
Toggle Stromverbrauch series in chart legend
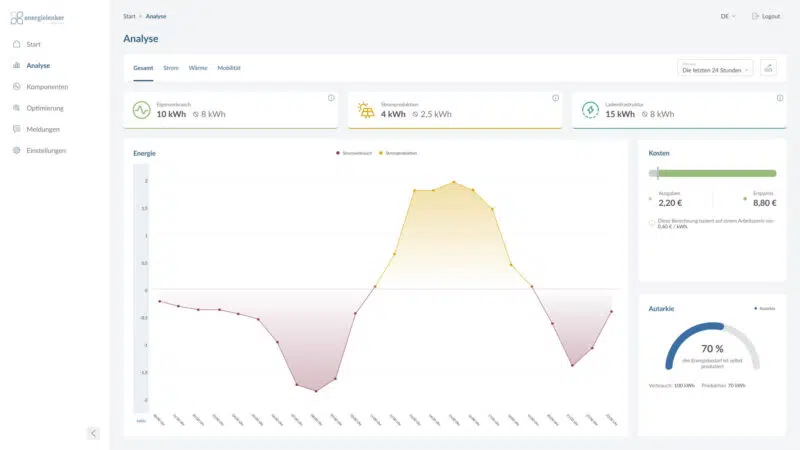[x=355, y=154]
